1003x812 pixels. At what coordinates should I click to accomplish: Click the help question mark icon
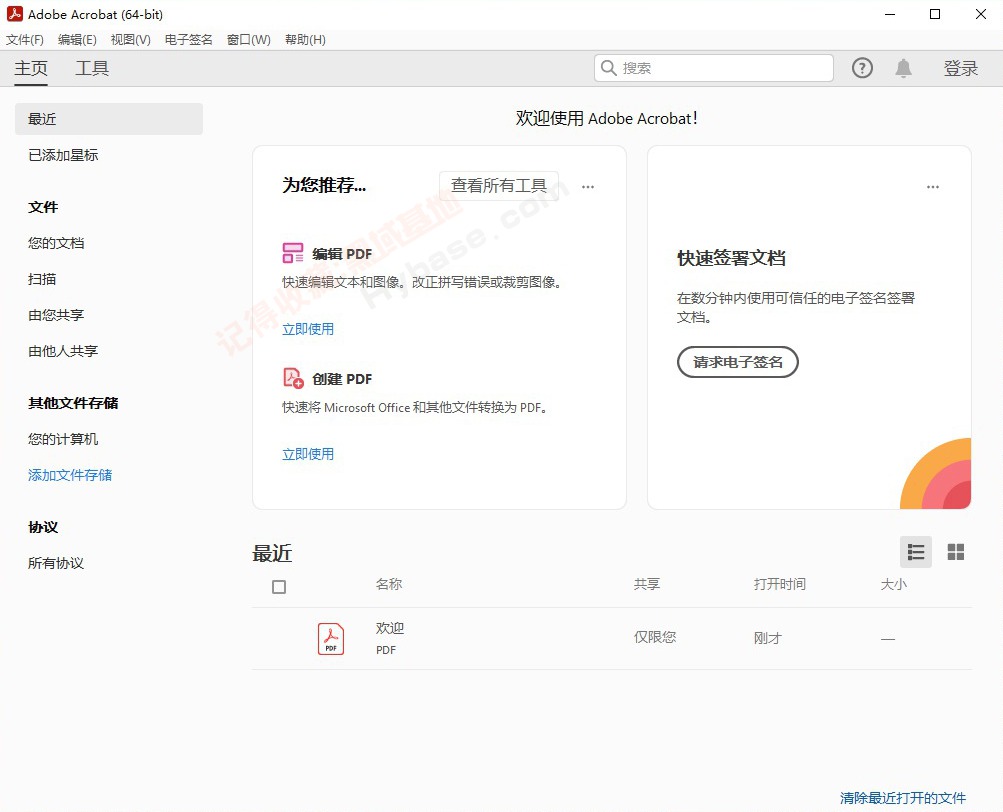coord(862,68)
